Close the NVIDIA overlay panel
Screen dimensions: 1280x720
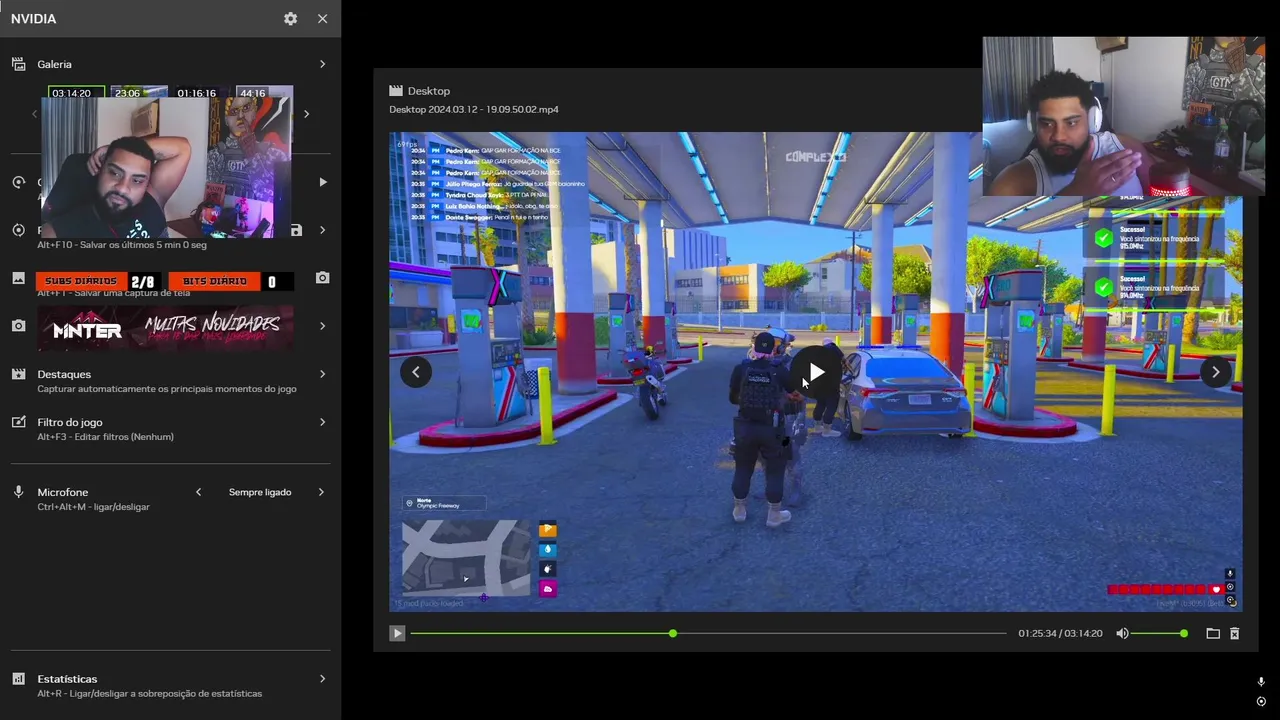point(322,19)
